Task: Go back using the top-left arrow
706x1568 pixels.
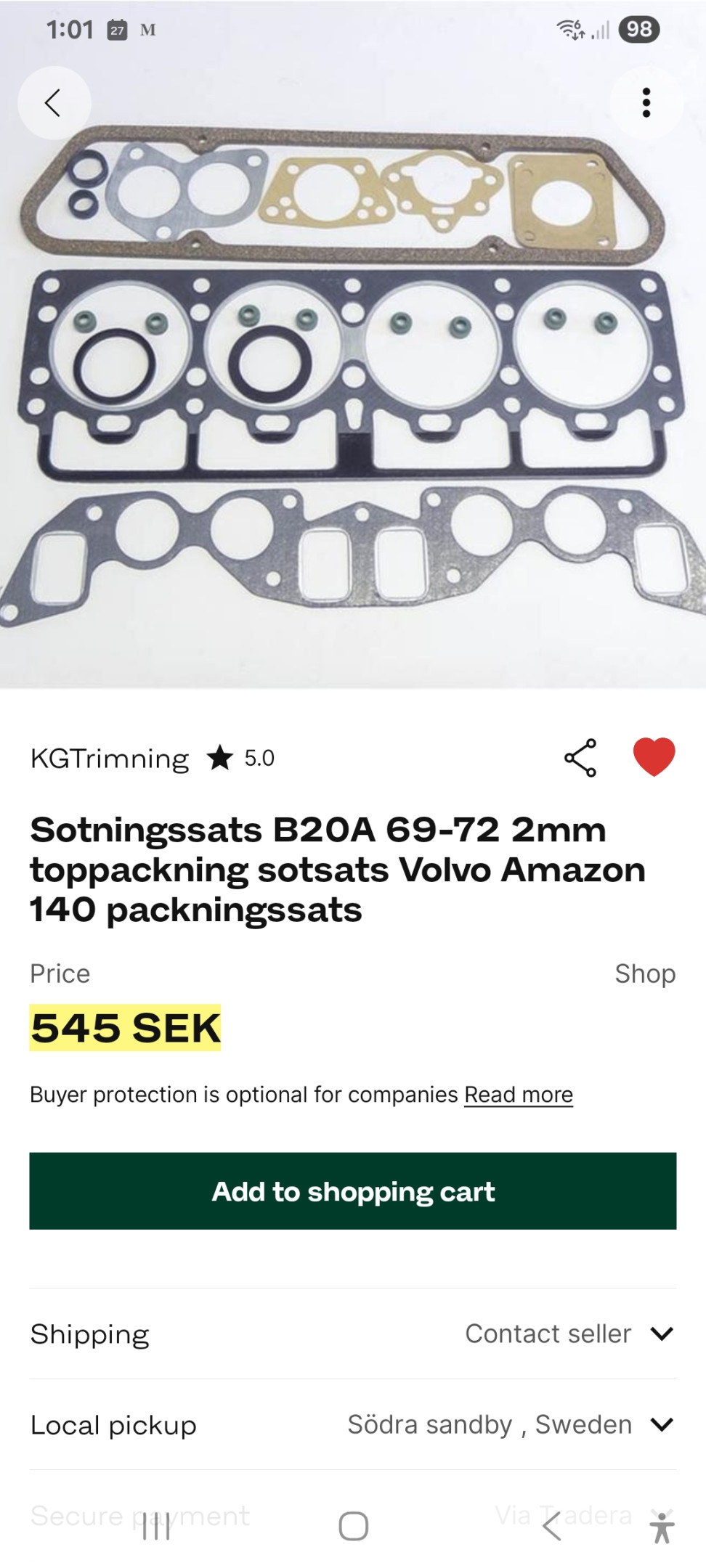Action: [x=54, y=102]
